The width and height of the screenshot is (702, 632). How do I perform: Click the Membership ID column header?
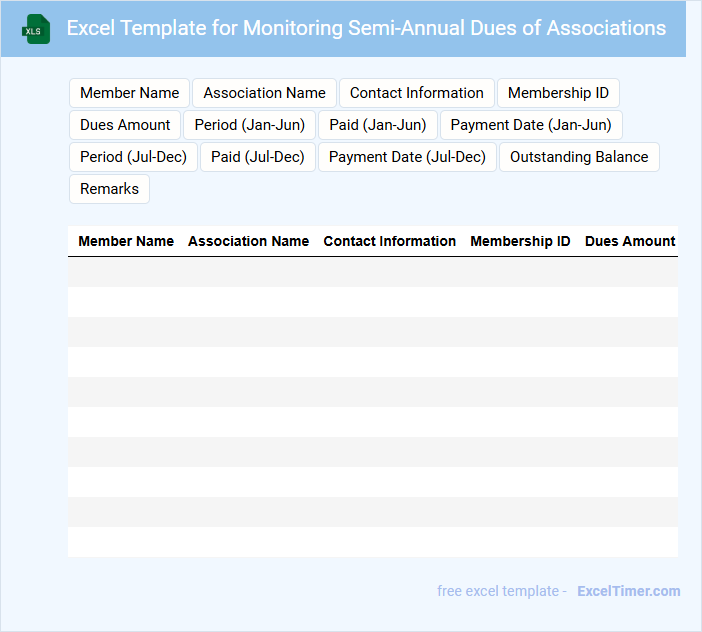pyautogui.click(x=520, y=241)
